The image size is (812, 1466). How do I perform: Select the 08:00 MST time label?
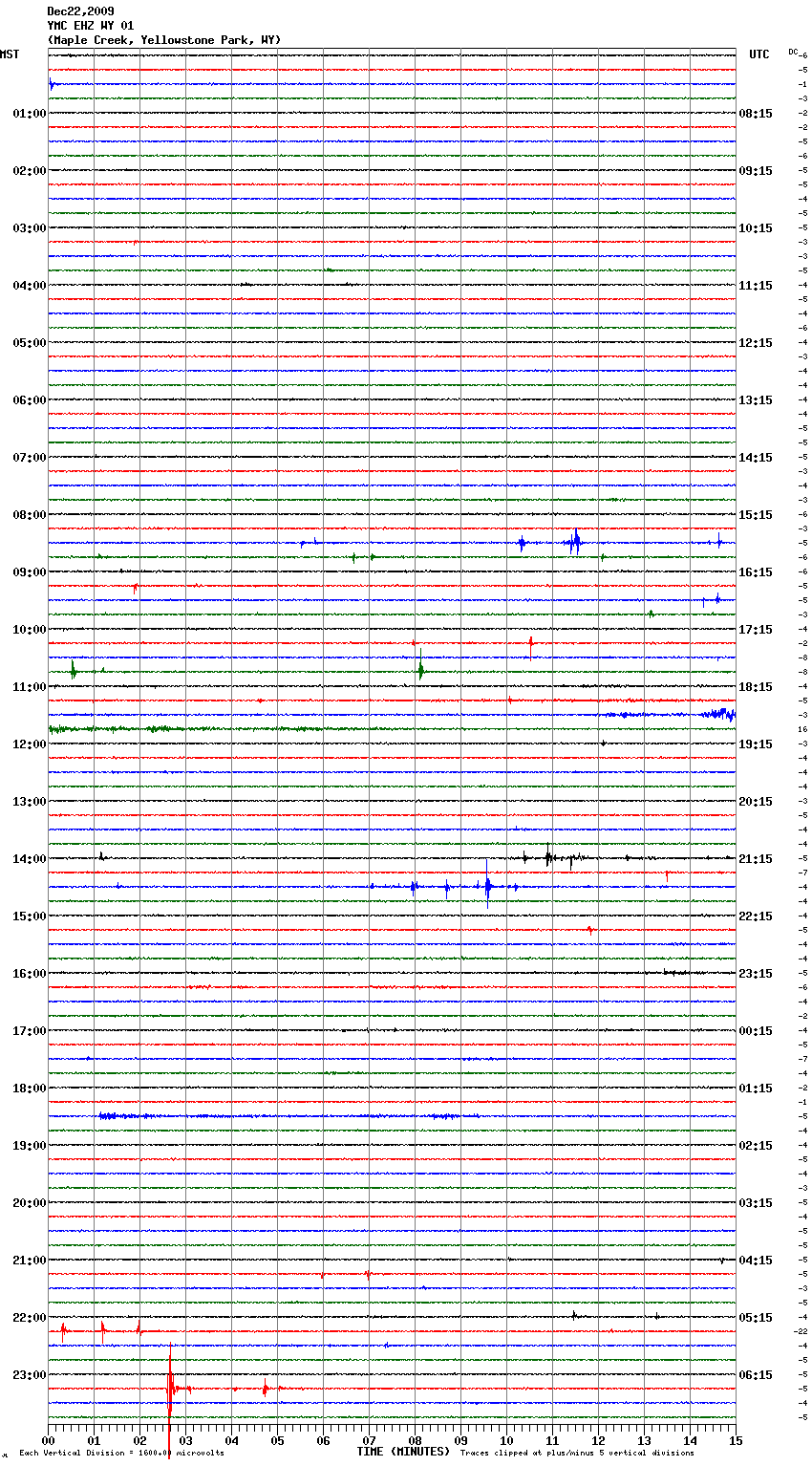click(x=30, y=515)
